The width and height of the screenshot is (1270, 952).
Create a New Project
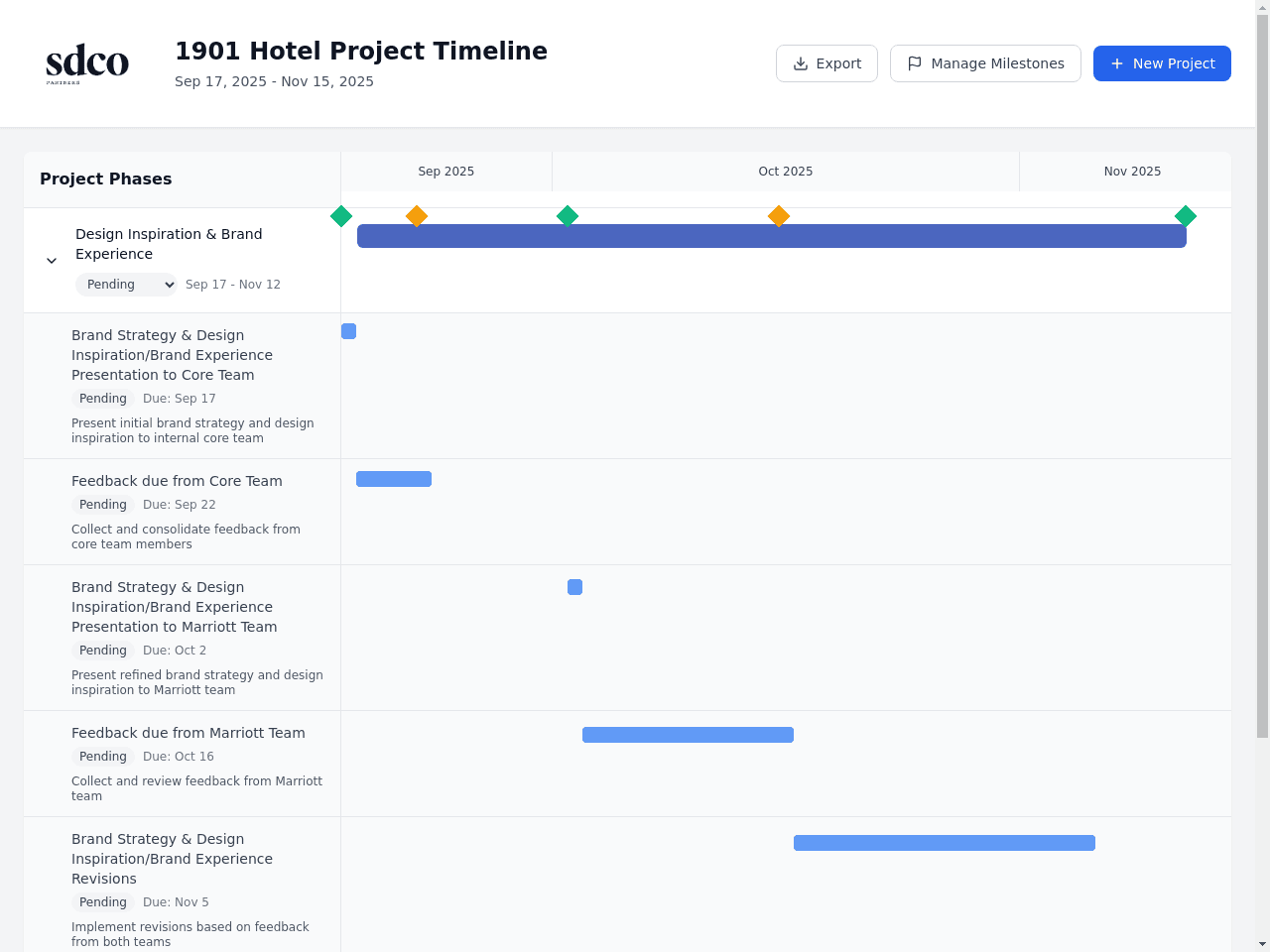coord(1162,63)
